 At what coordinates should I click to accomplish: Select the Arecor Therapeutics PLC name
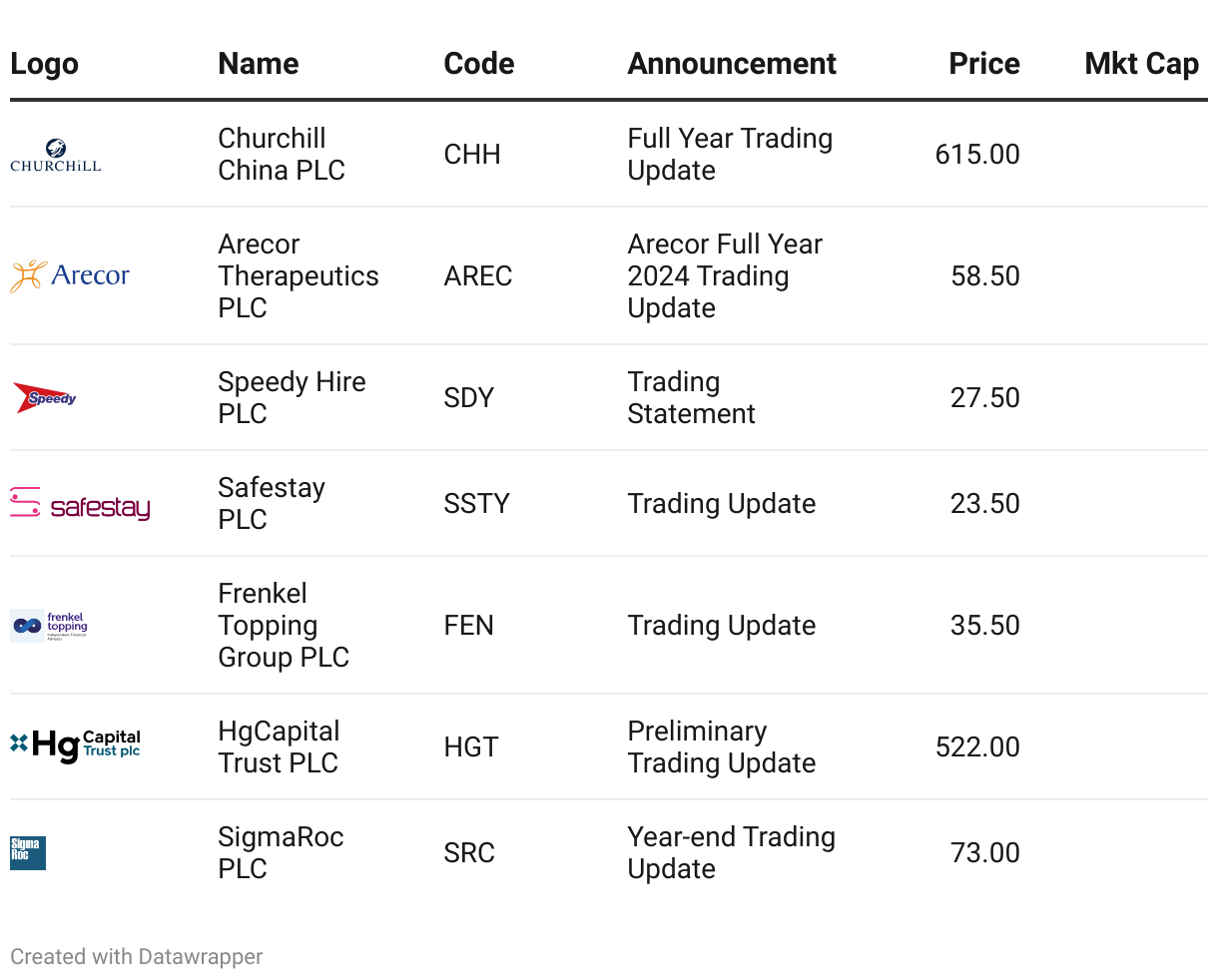(x=299, y=276)
